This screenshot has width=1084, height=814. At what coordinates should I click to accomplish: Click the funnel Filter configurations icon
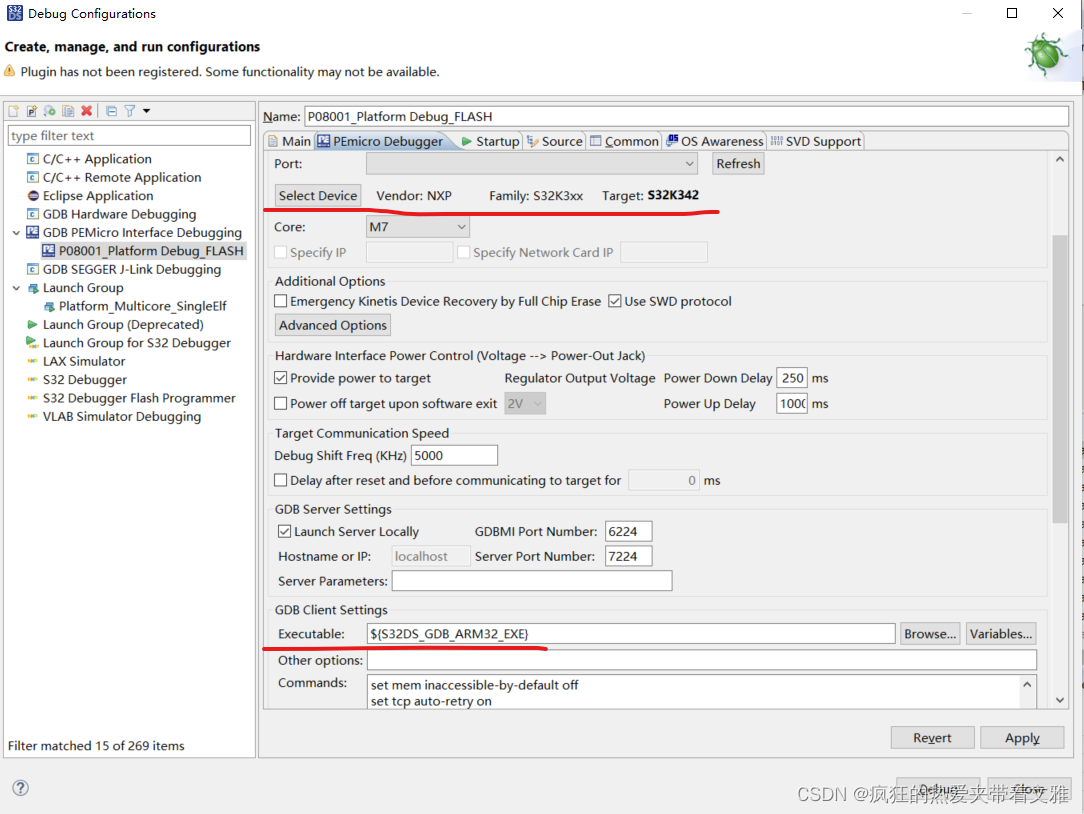point(129,111)
